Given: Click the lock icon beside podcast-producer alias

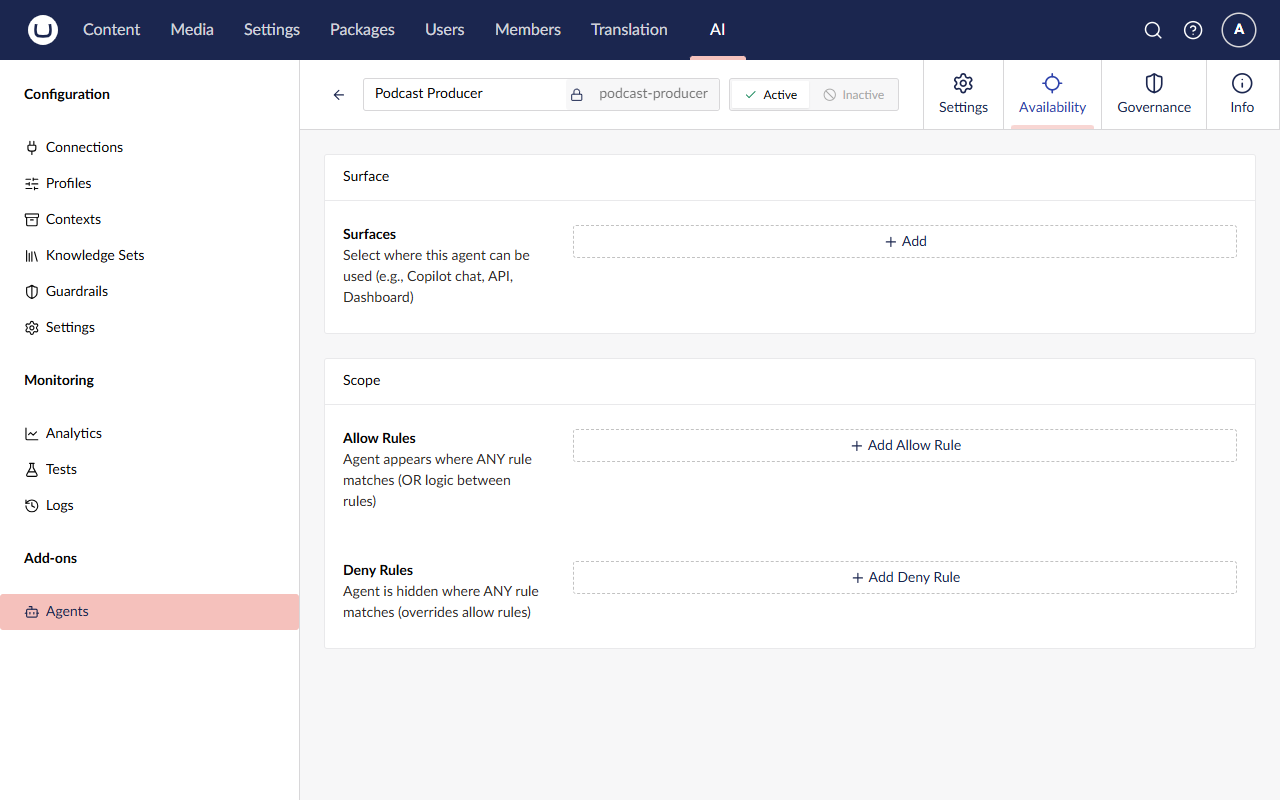Looking at the screenshot, I should (x=577, y=94).
